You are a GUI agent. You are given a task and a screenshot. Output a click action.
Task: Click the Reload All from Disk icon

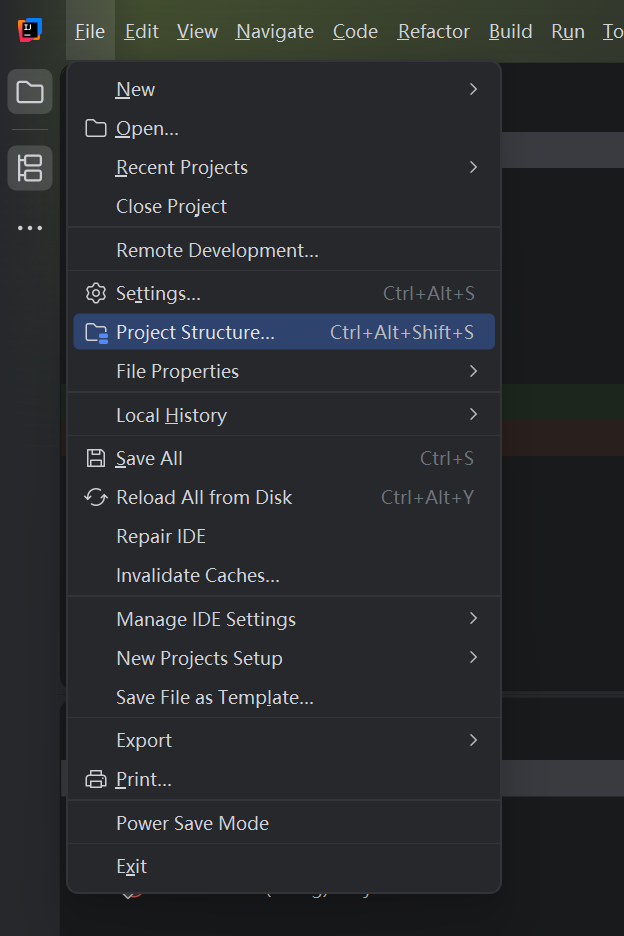96,498
